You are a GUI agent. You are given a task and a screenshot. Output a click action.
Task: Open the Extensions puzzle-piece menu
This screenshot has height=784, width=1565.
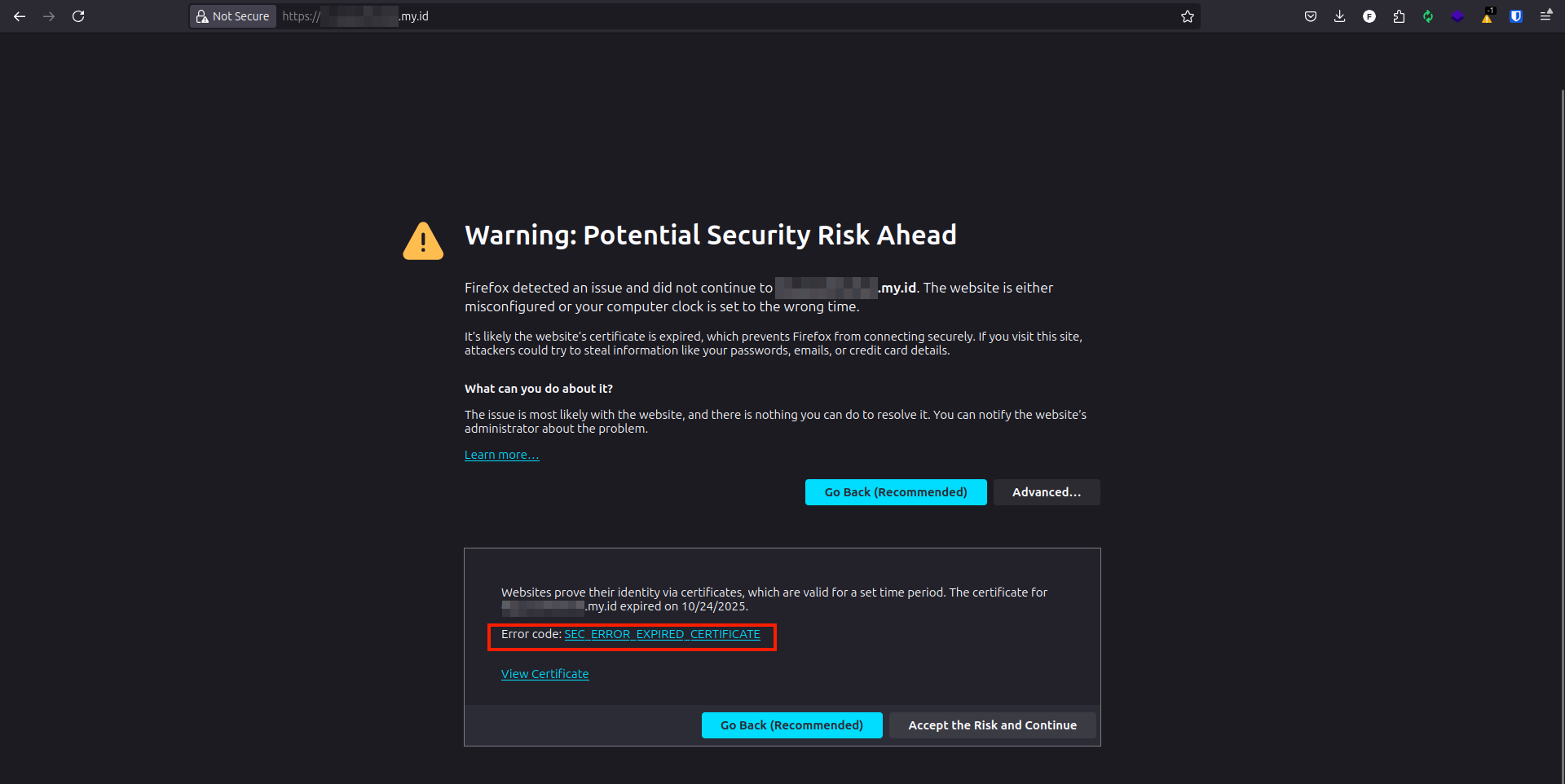[1400, 16]
